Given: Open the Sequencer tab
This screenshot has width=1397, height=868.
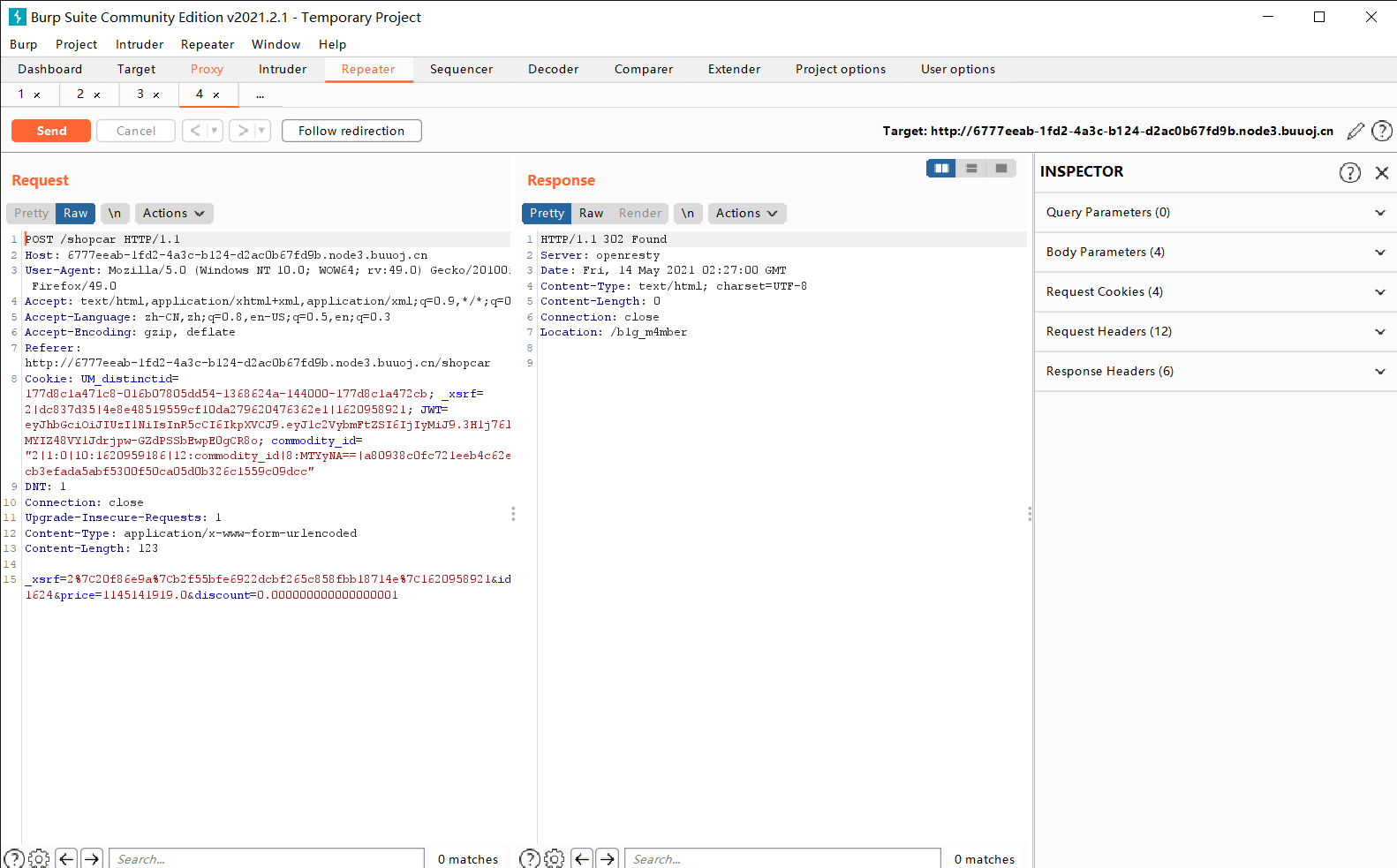Looking at the screenshot, I should 461,69.
